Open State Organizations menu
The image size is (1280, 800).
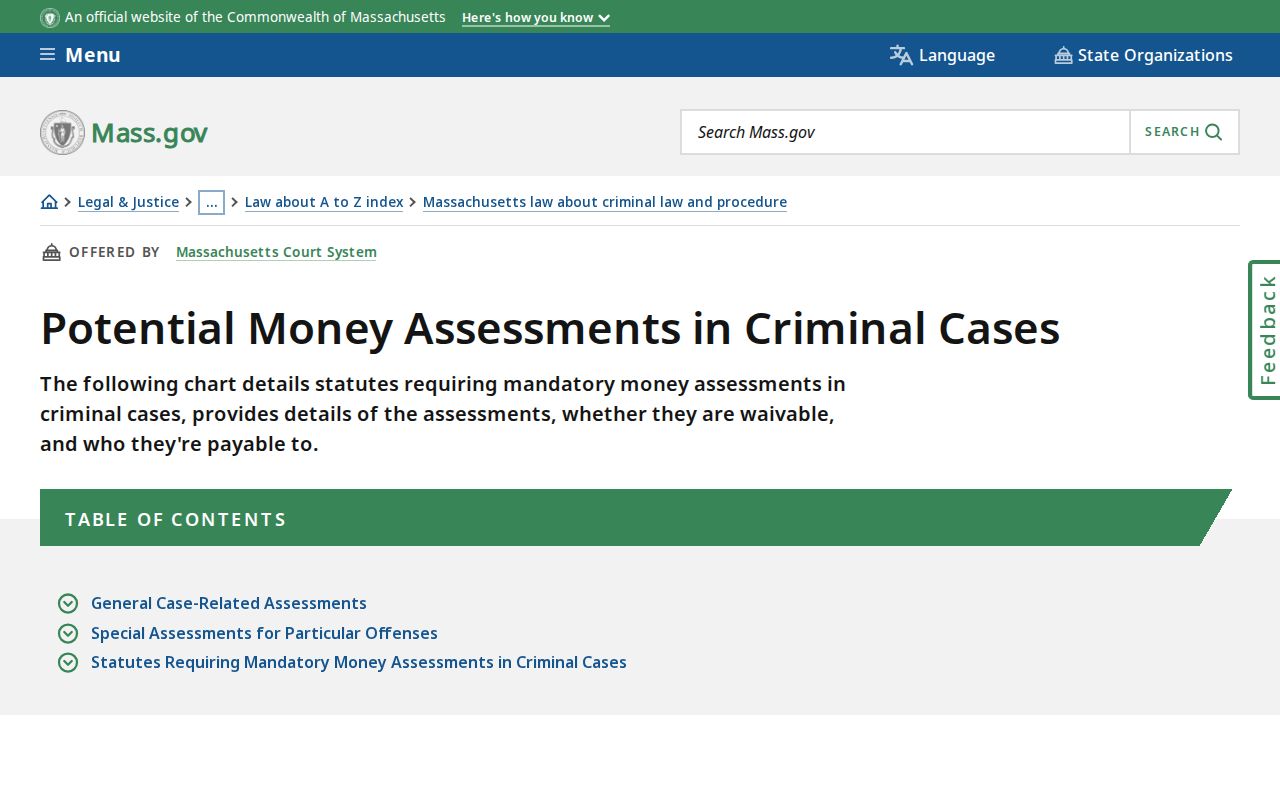1143,55
